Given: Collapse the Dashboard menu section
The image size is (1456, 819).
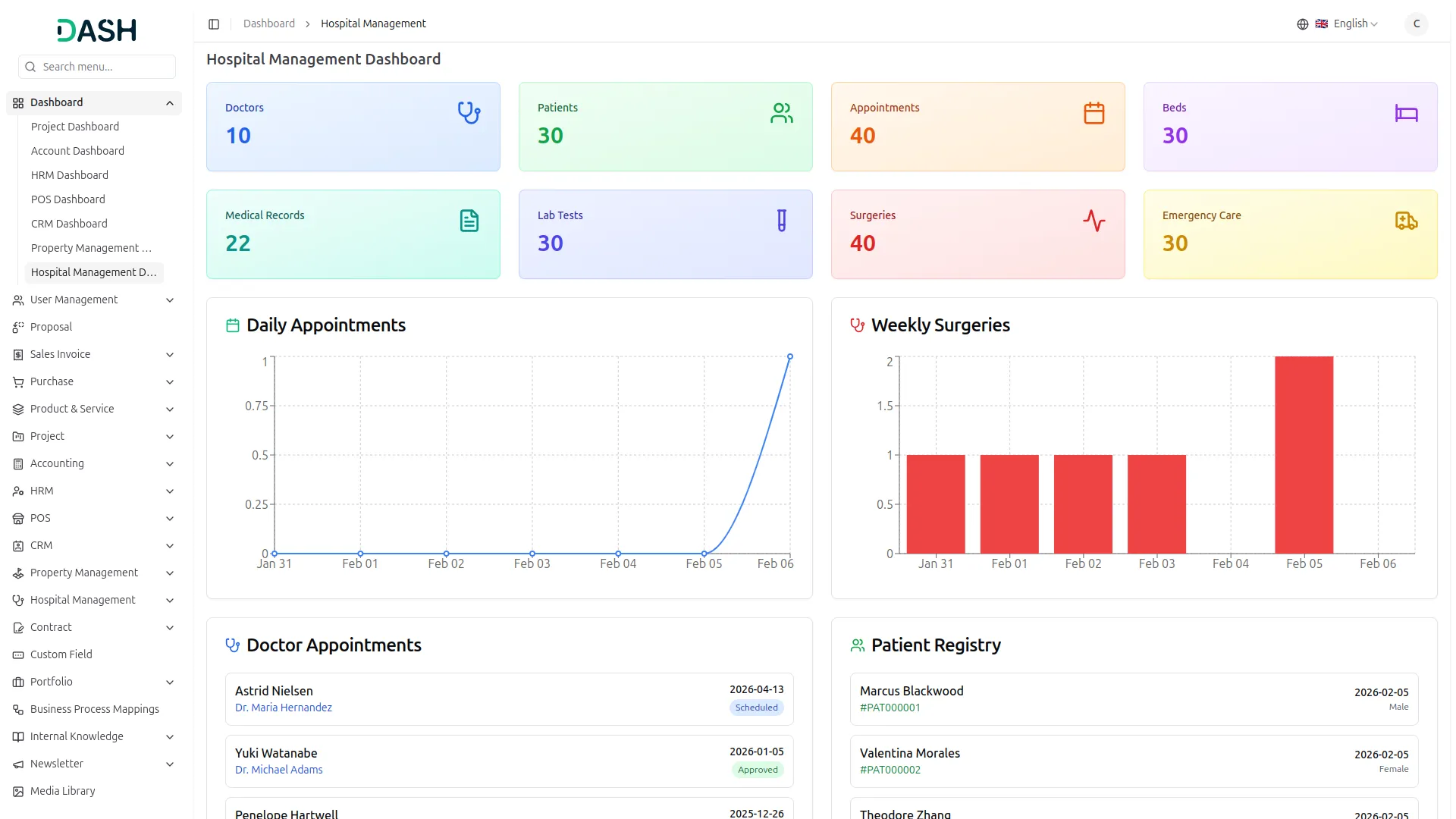Looking at the screenshot, I should 170,103.
